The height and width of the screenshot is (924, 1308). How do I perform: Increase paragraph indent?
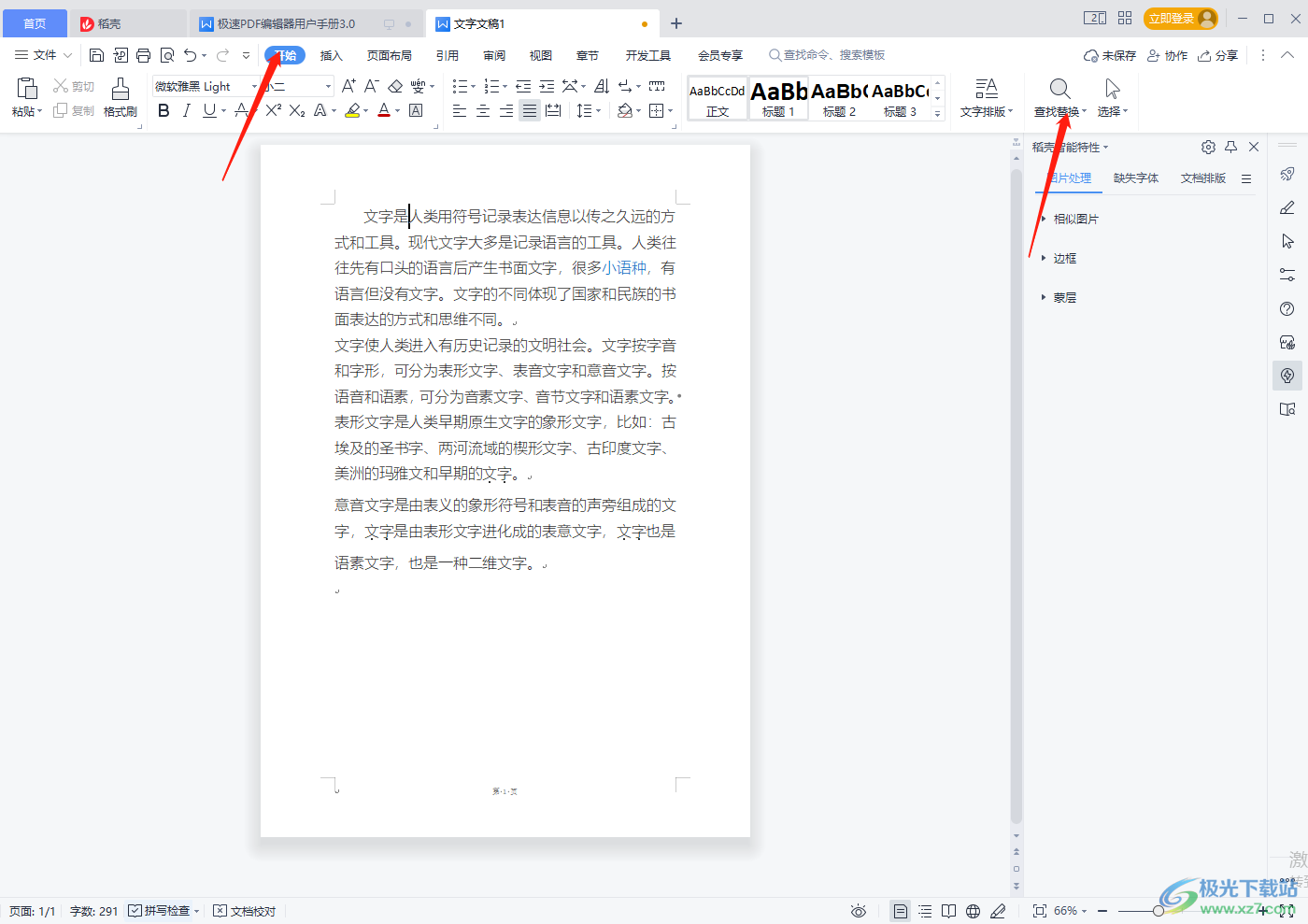pos(547,86)
